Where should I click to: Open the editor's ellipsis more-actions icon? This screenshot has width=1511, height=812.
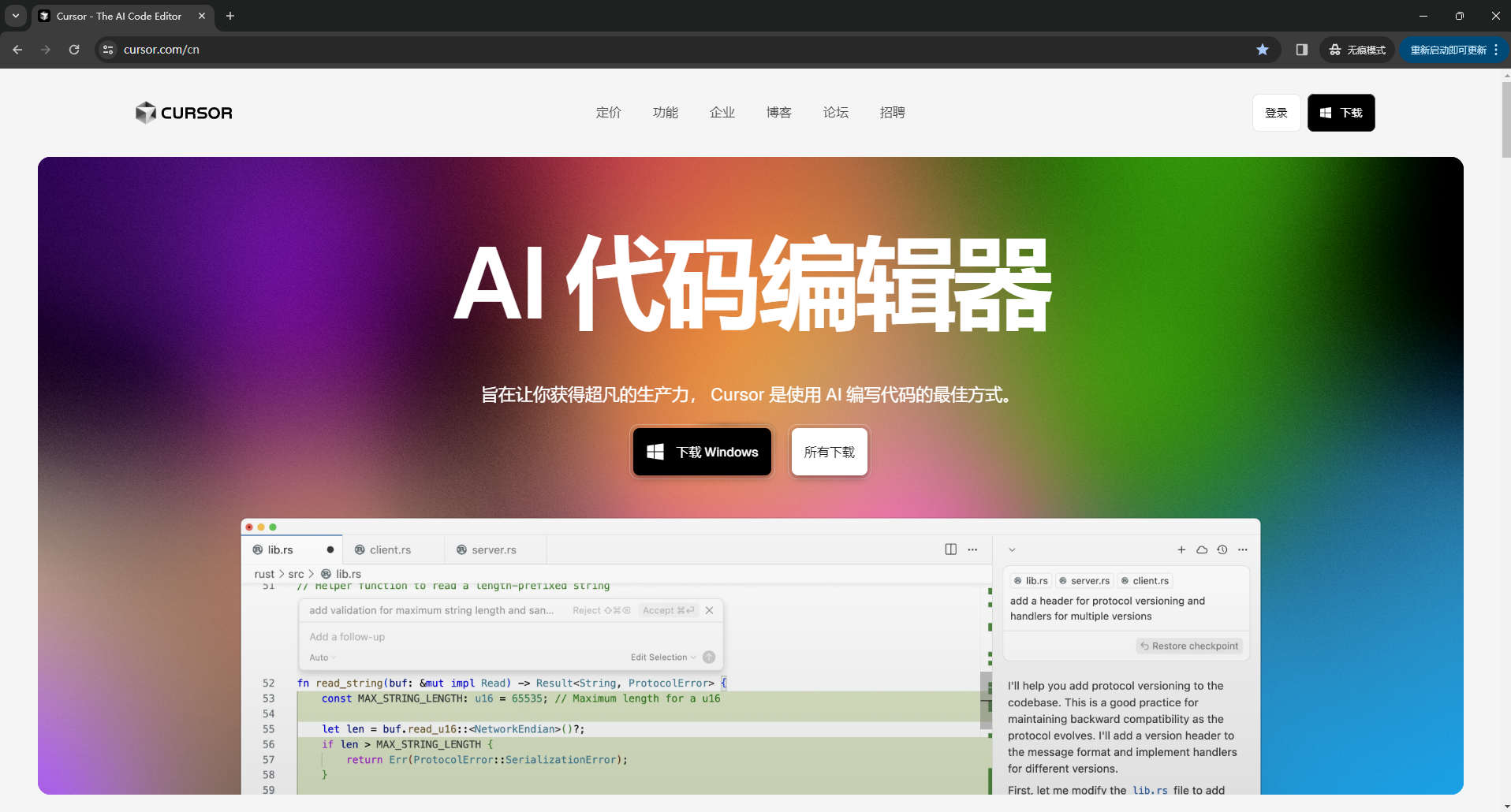pos(972,549)
